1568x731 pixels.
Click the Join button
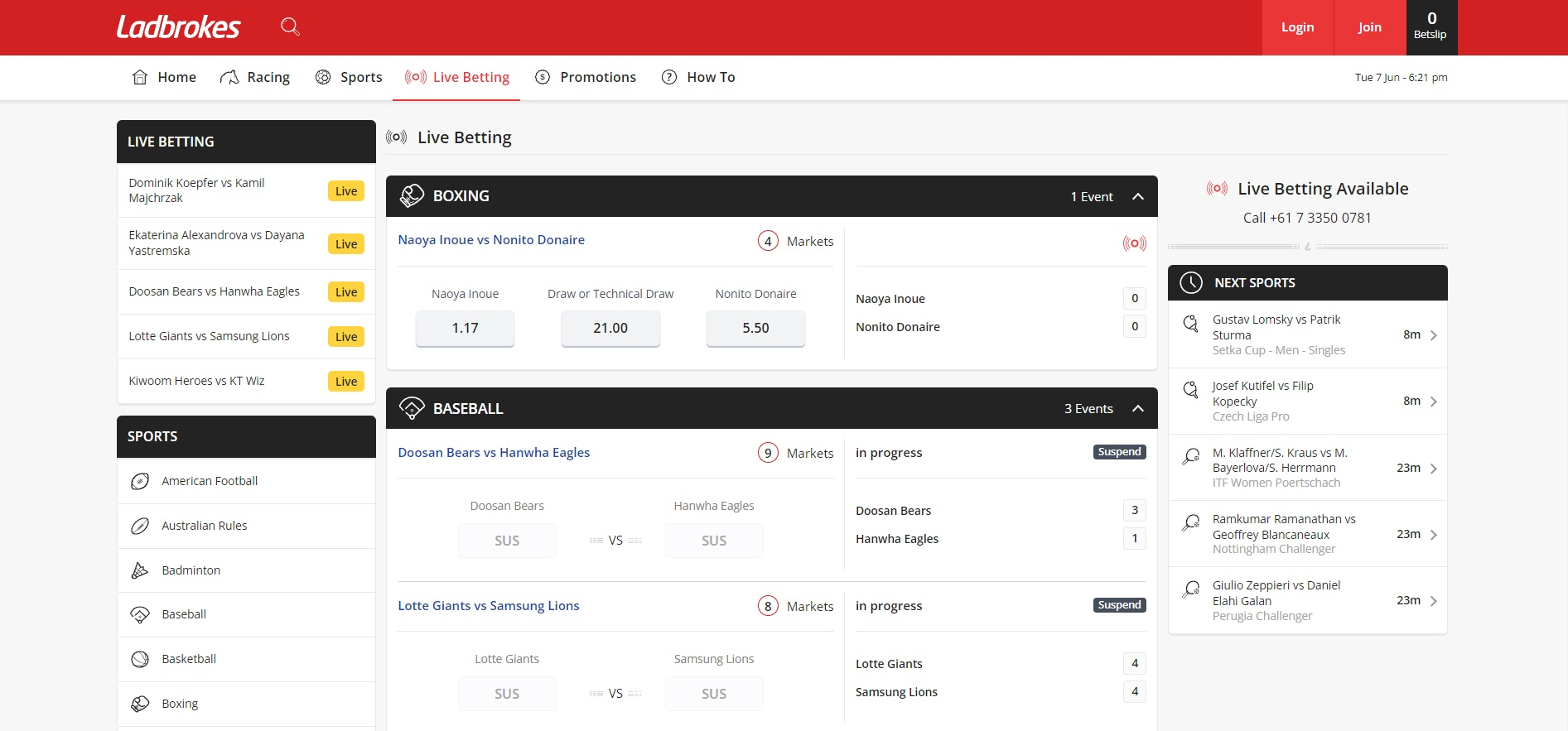pyautogui.click(x=1370, y=27)
